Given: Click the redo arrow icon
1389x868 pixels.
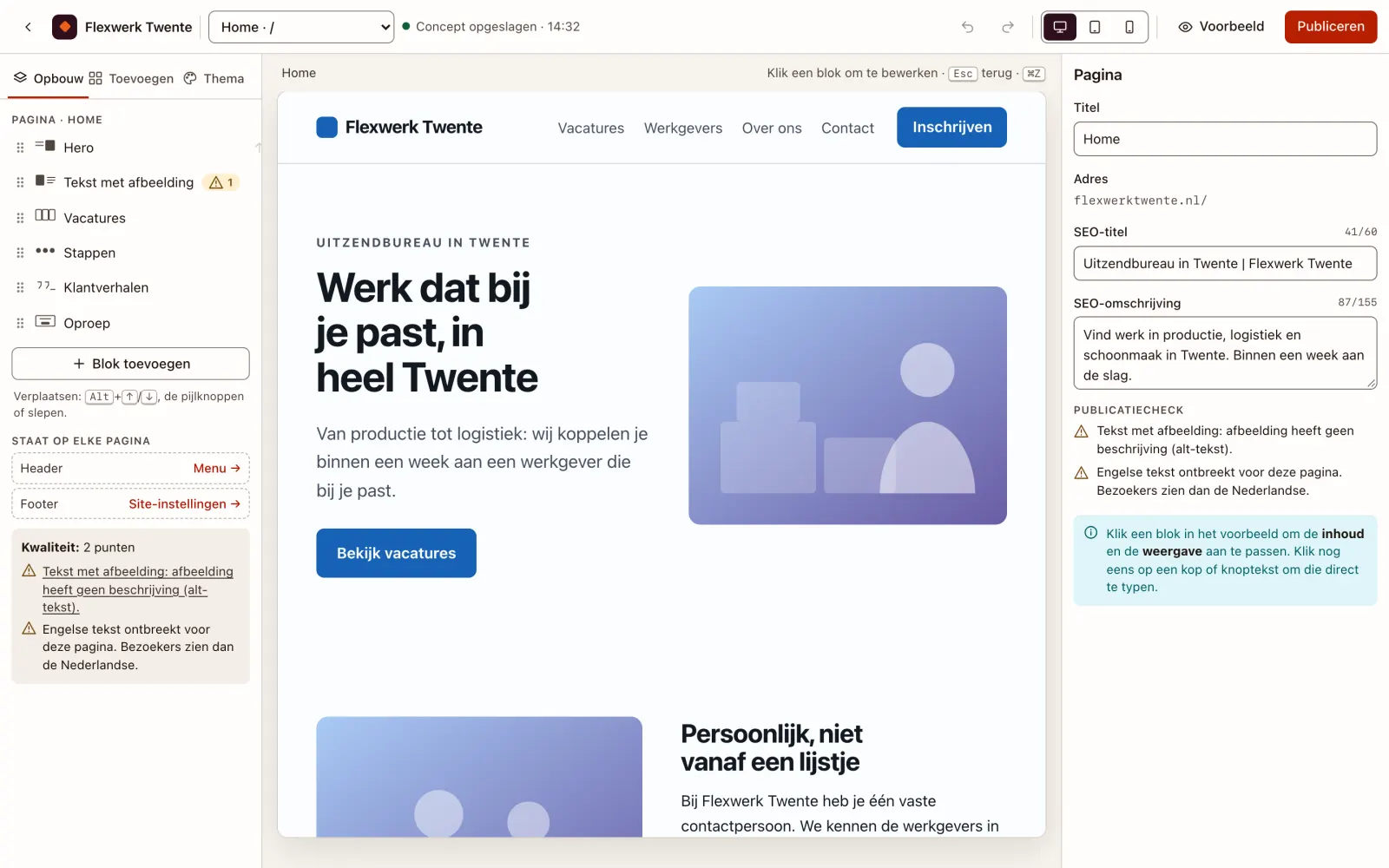Looking at the screenshot, I should 1007,27.
